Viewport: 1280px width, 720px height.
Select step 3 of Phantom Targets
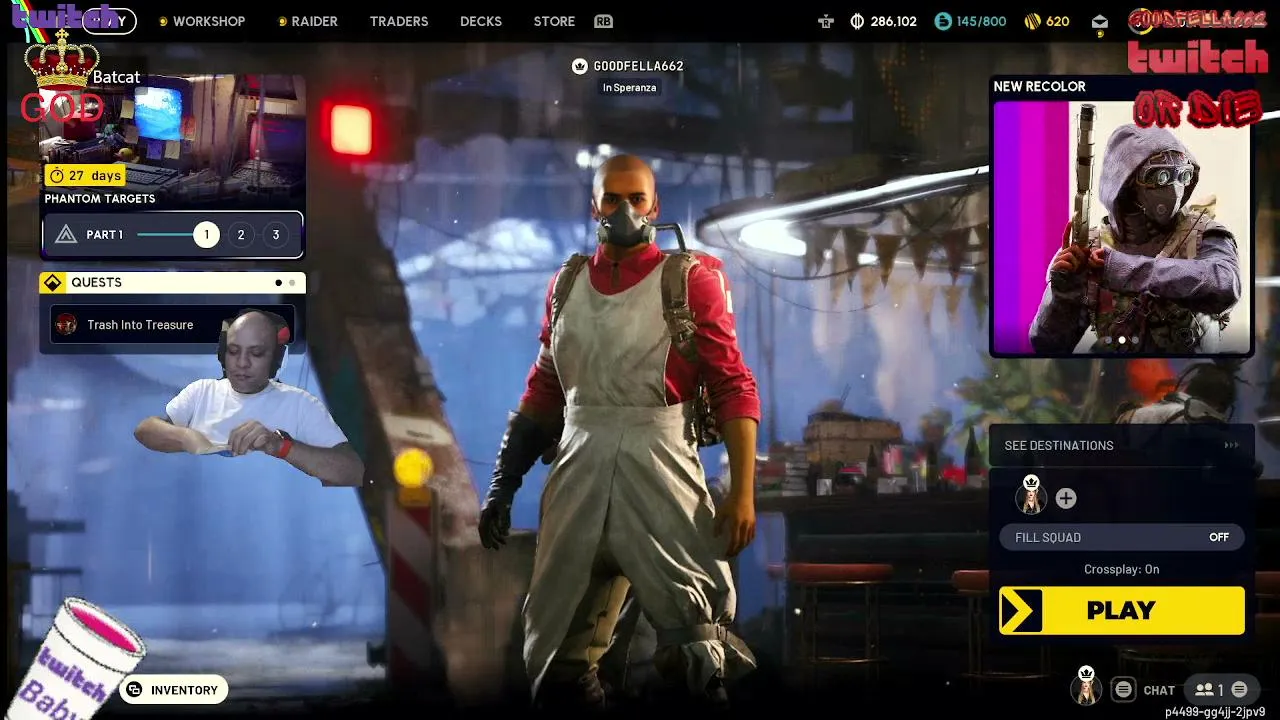(276, 235)
